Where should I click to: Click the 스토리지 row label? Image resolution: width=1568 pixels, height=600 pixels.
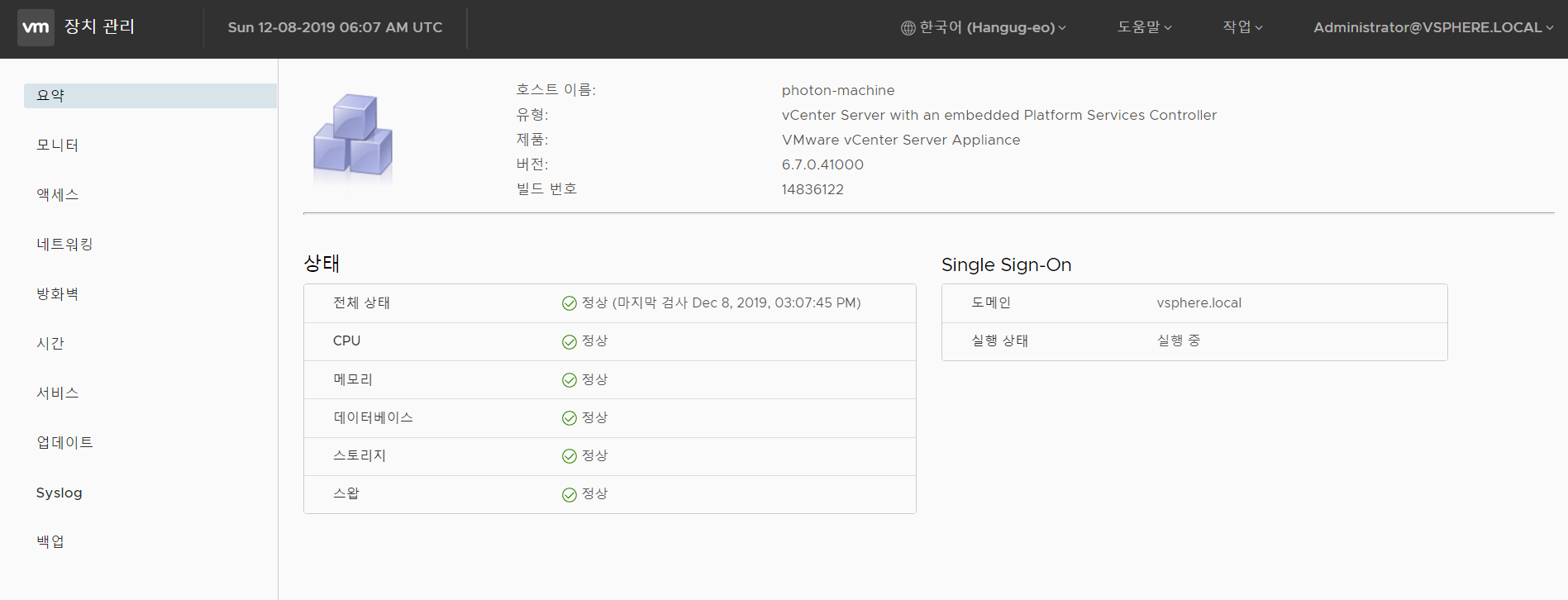pos(360,455)
